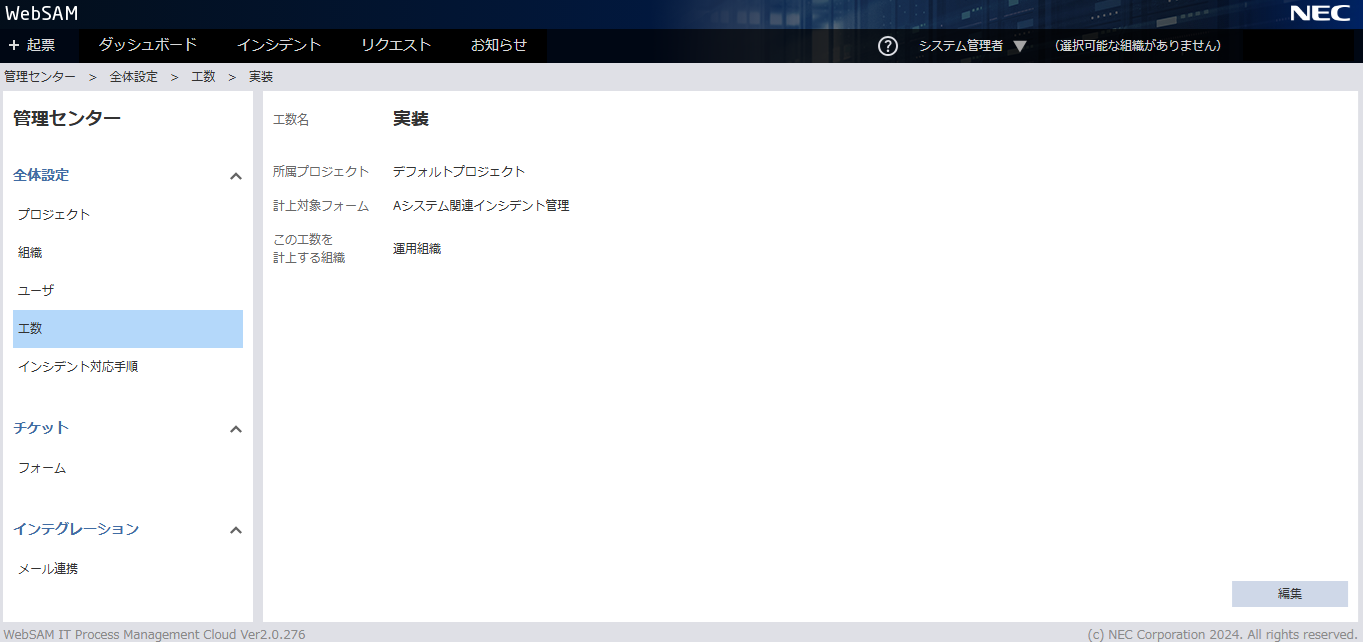Click the WebSAM logo title
The image size is (1363, 642).
[x=42, y=14]
